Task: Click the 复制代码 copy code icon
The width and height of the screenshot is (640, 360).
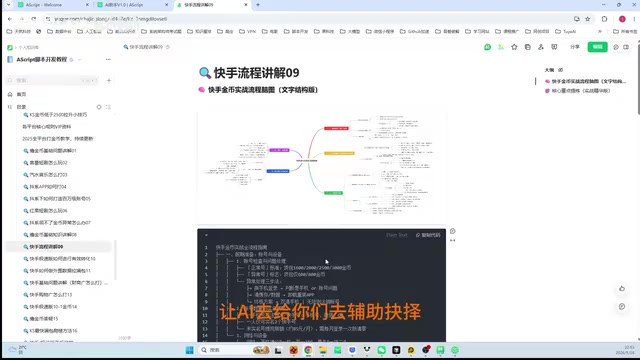Action: click(x=428, y=235)
